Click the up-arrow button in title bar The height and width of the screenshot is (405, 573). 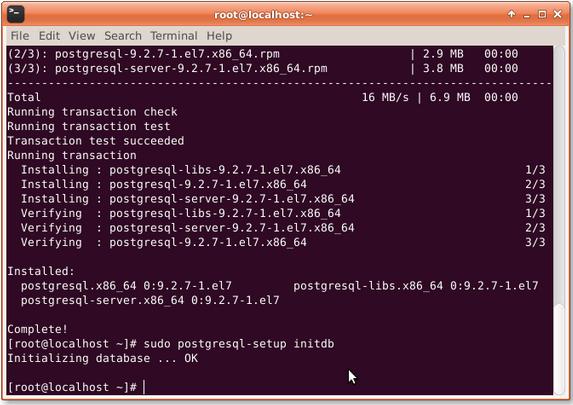[x=512, y=14]
